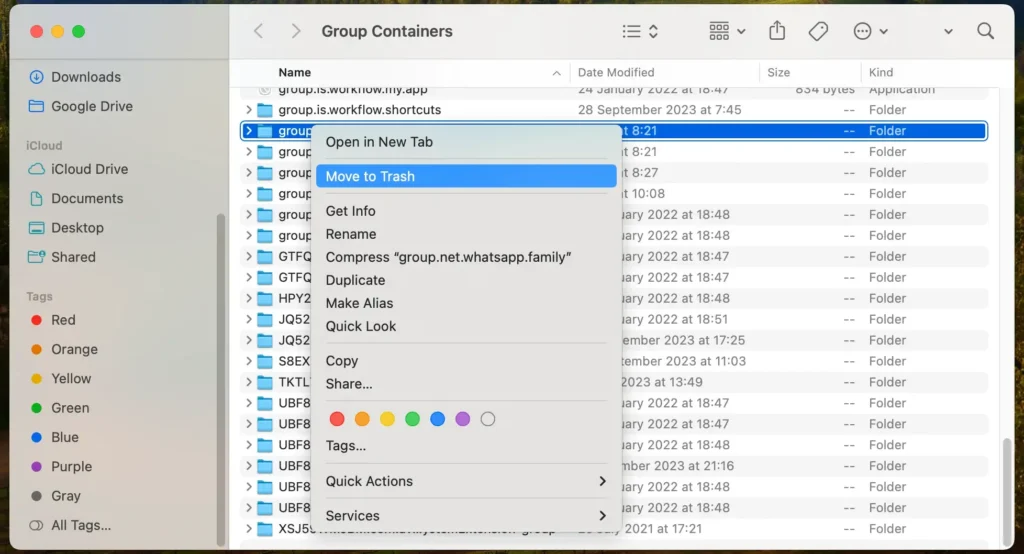Image resolution: width=1024 pixels, height=554 pixels.
Task: Sort by Kind column header
Action: click(x=881, y=73)
